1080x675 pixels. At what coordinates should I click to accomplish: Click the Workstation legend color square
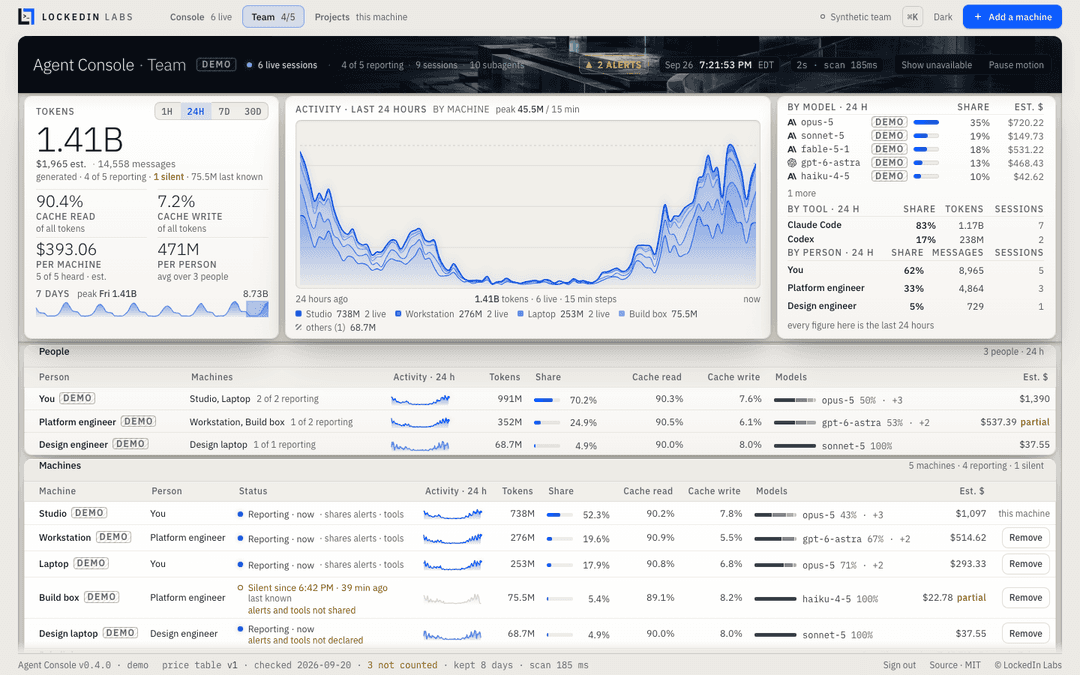click(x=398, y=313)
